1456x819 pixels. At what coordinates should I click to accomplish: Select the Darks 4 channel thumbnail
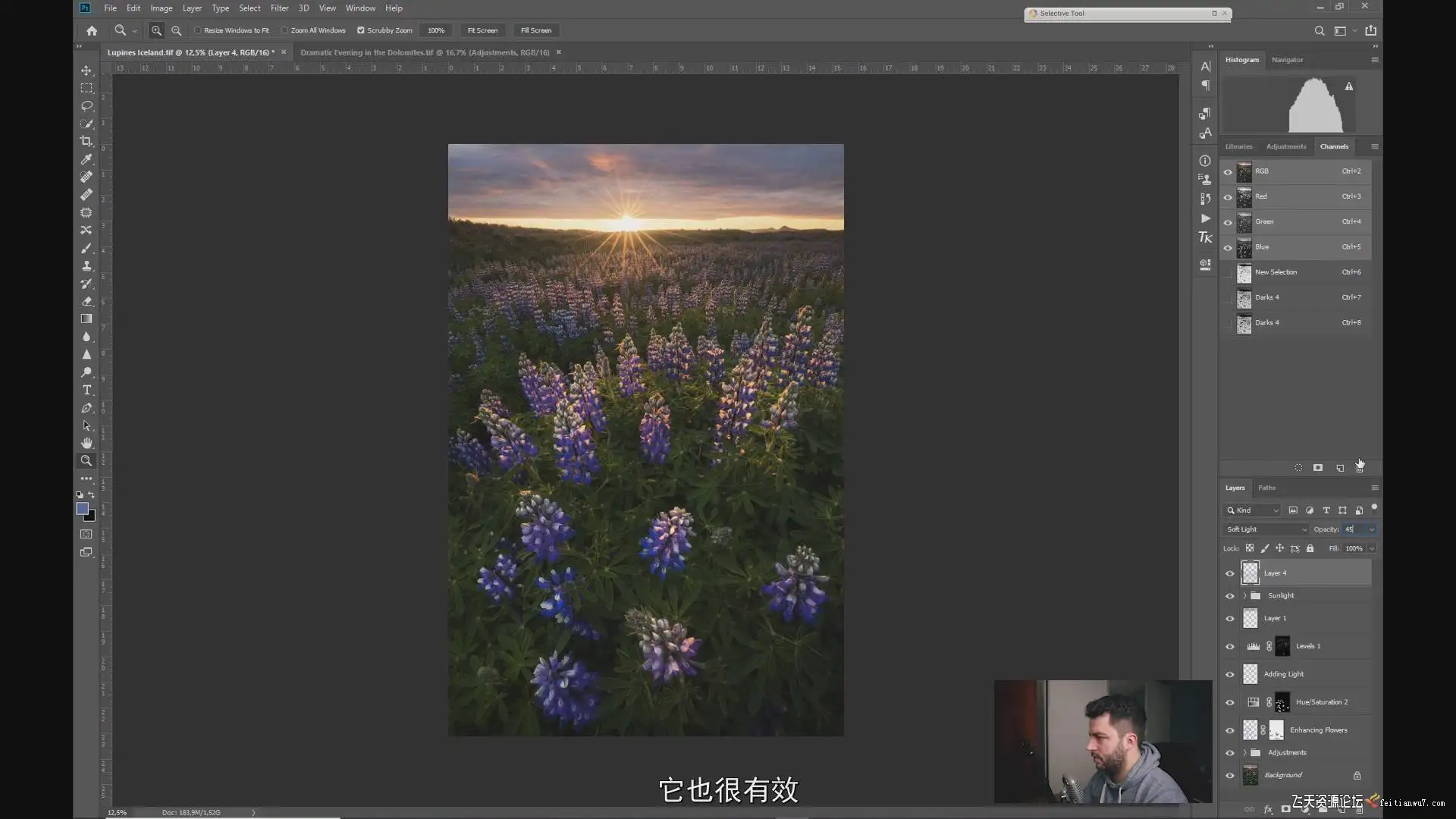coord(1244,297)
